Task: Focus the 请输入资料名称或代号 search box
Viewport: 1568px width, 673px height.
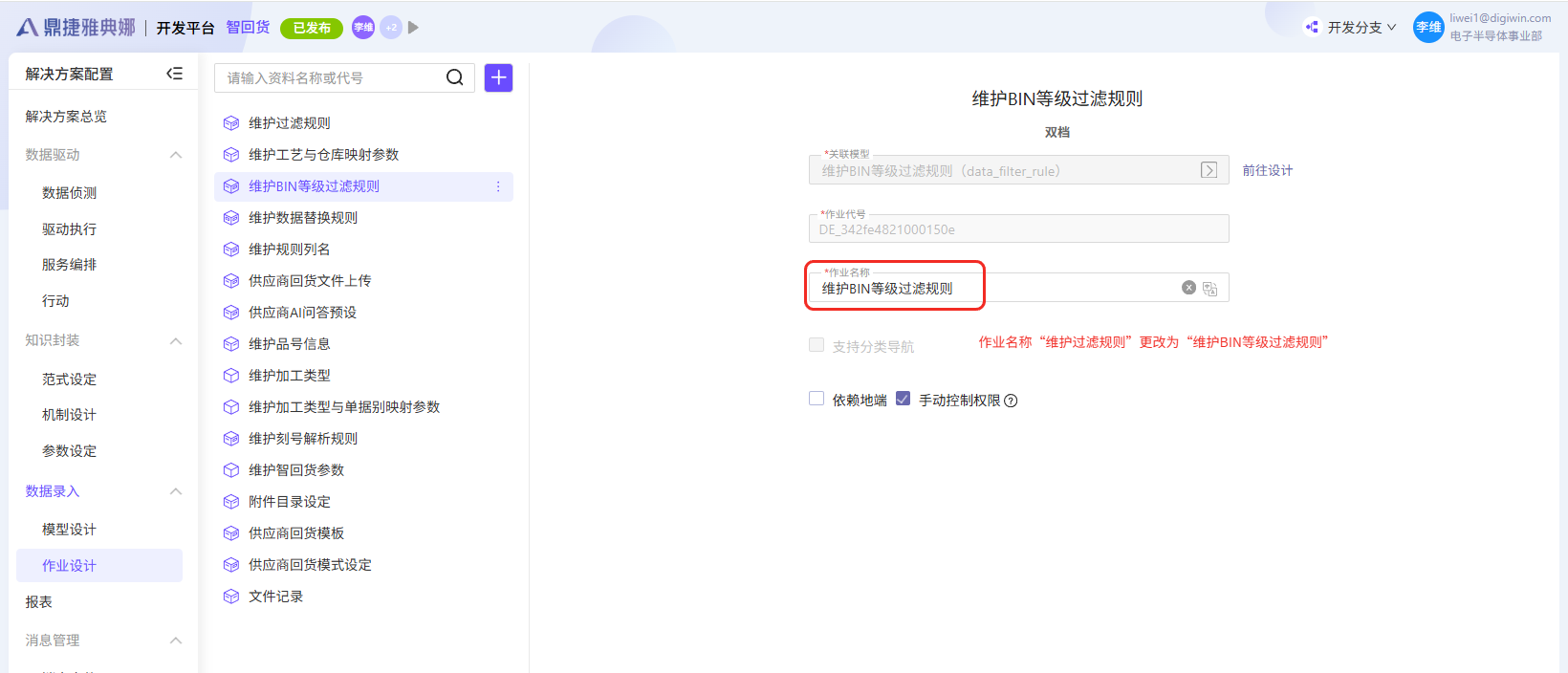Action: [x=330, y=77]
